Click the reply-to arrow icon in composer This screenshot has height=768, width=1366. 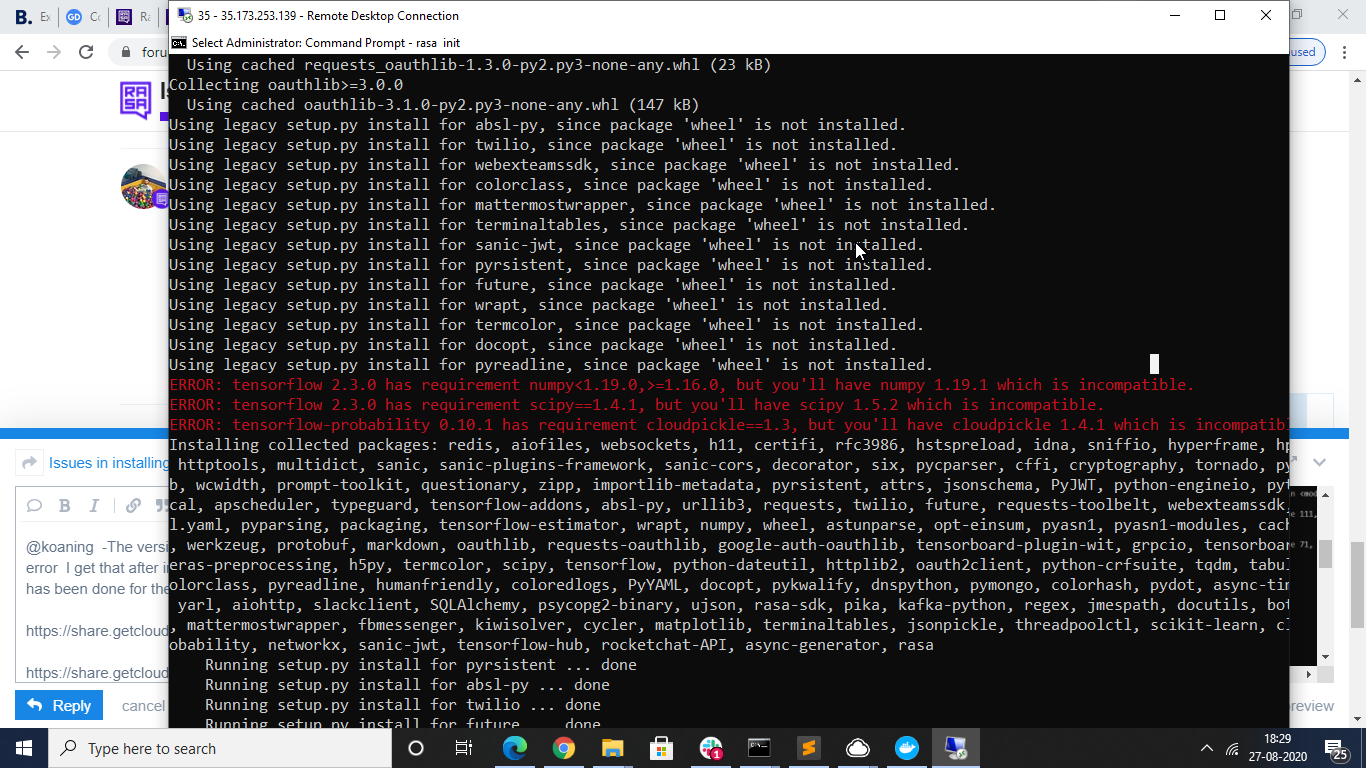click(29, 462)
